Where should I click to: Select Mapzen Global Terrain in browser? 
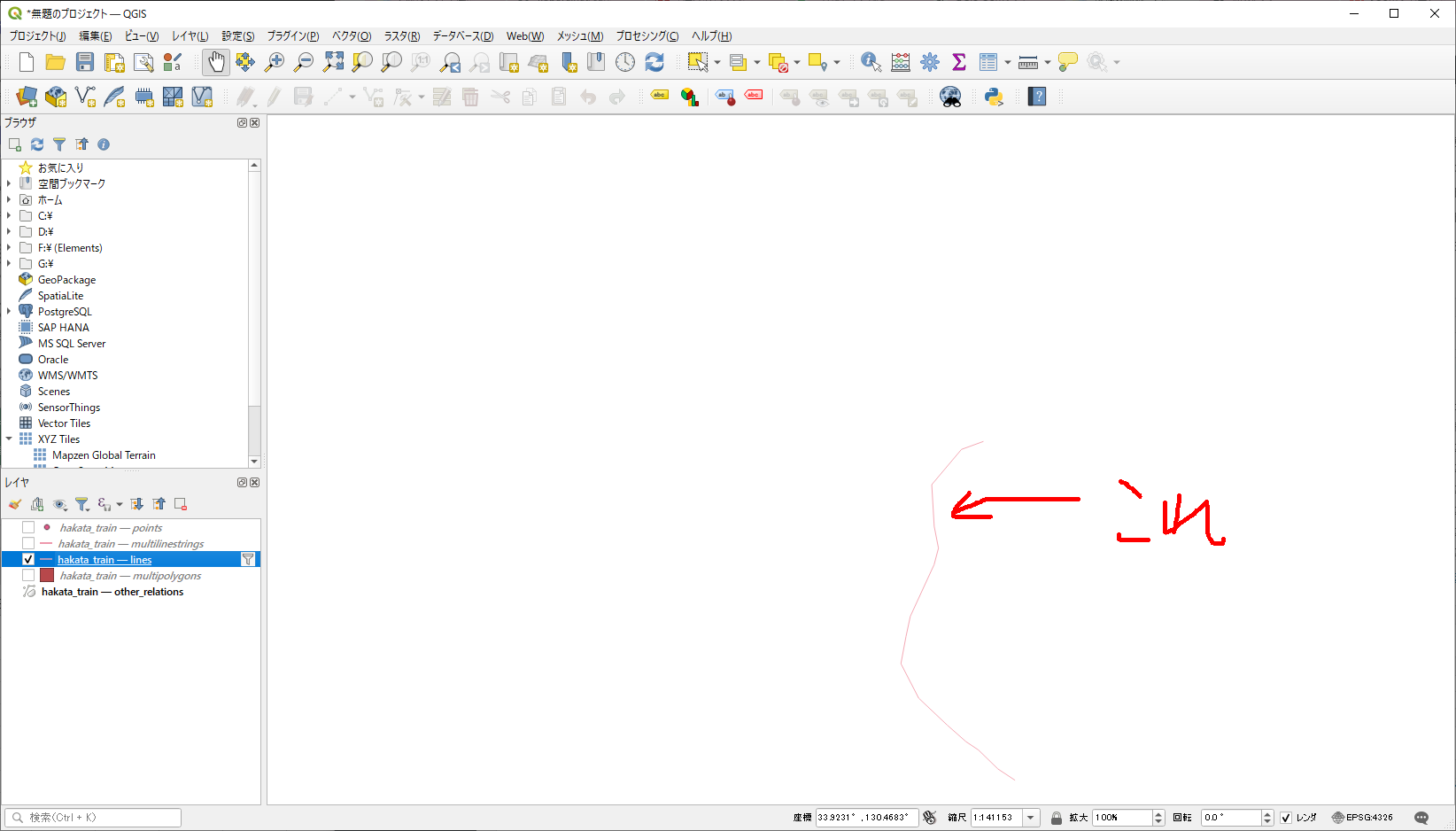tap(104, 455)
